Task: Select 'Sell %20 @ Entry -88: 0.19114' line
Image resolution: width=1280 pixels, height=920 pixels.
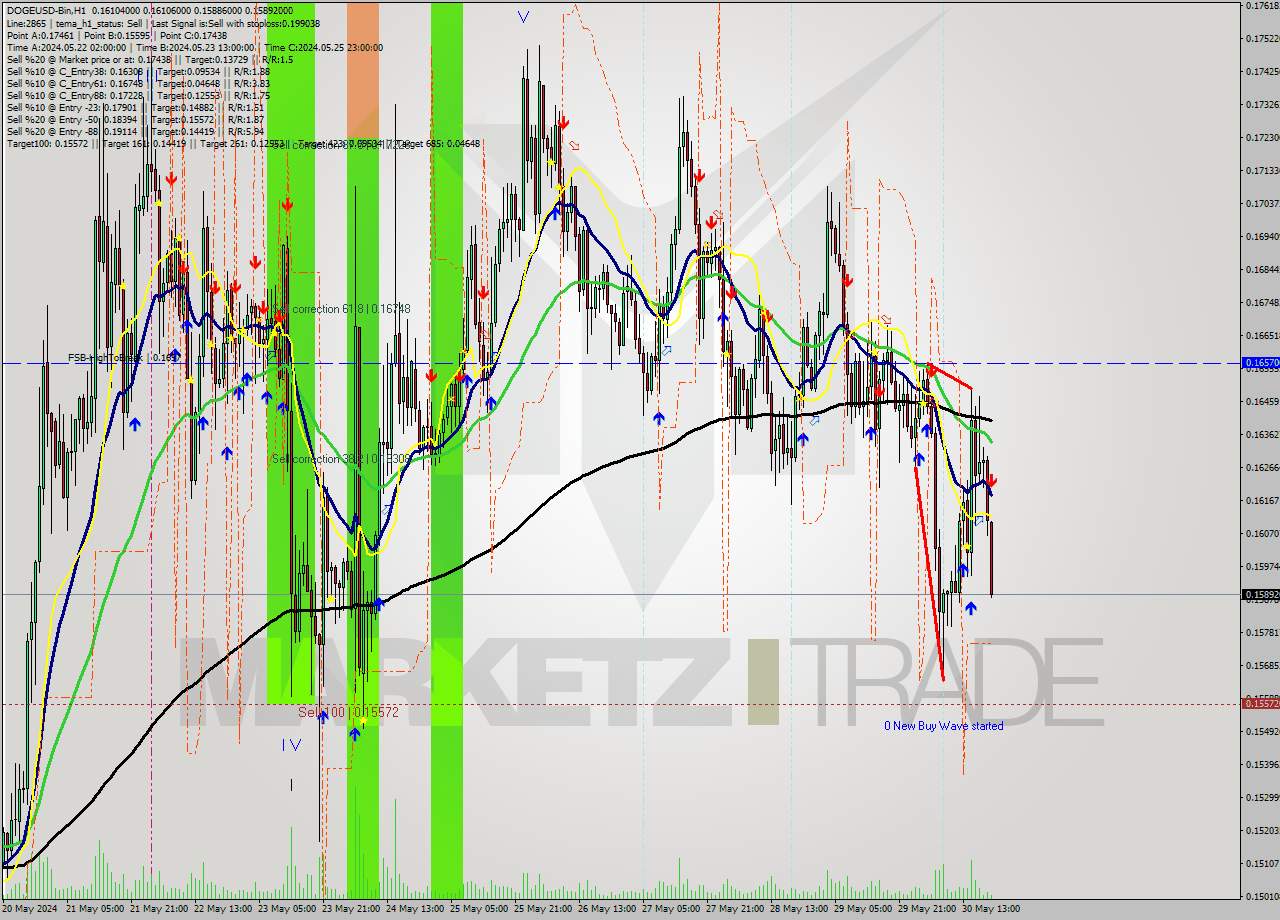Action: point(135,131)
